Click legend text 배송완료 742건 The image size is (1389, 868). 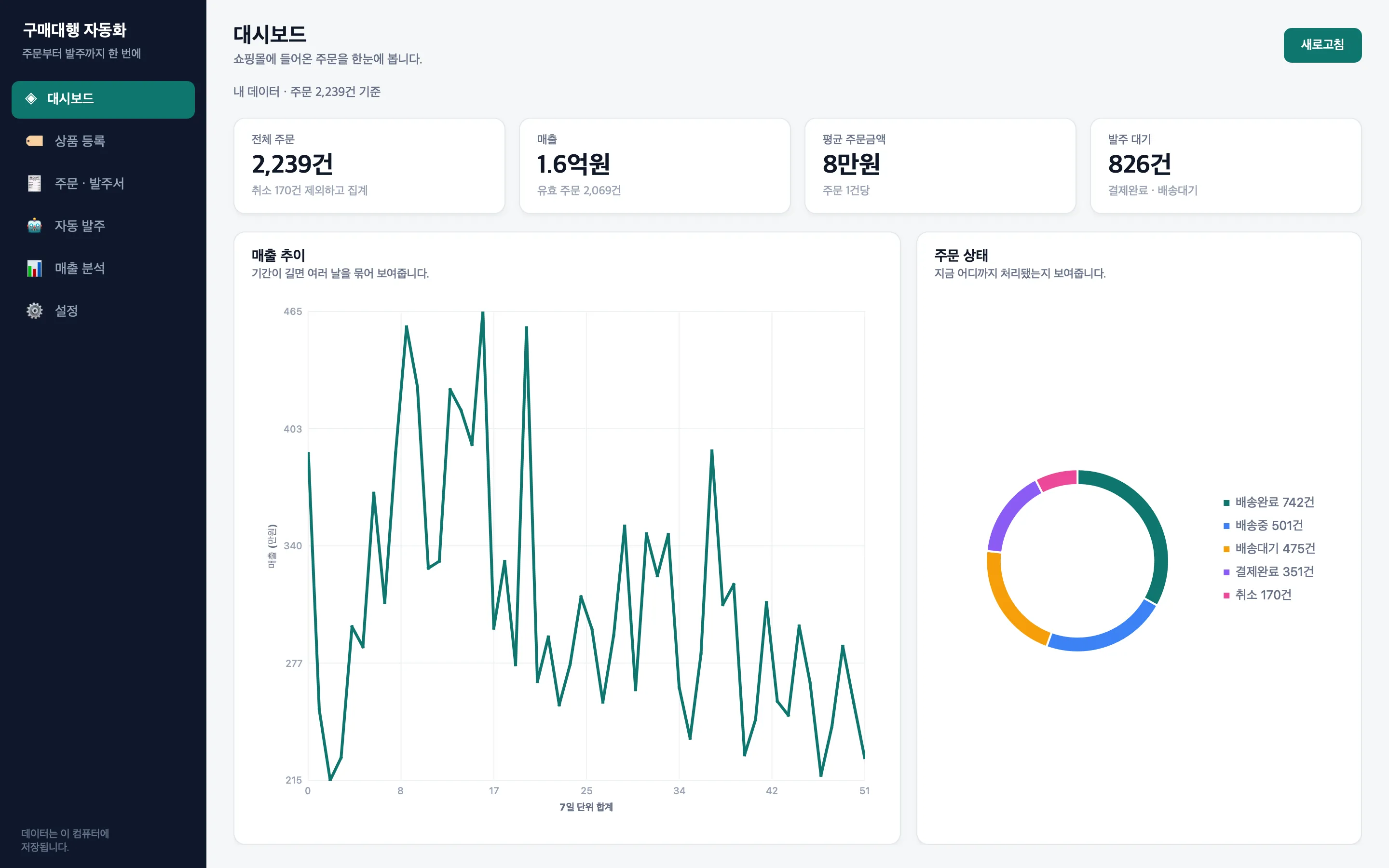pyautogui.click(x=1275, y=502)
